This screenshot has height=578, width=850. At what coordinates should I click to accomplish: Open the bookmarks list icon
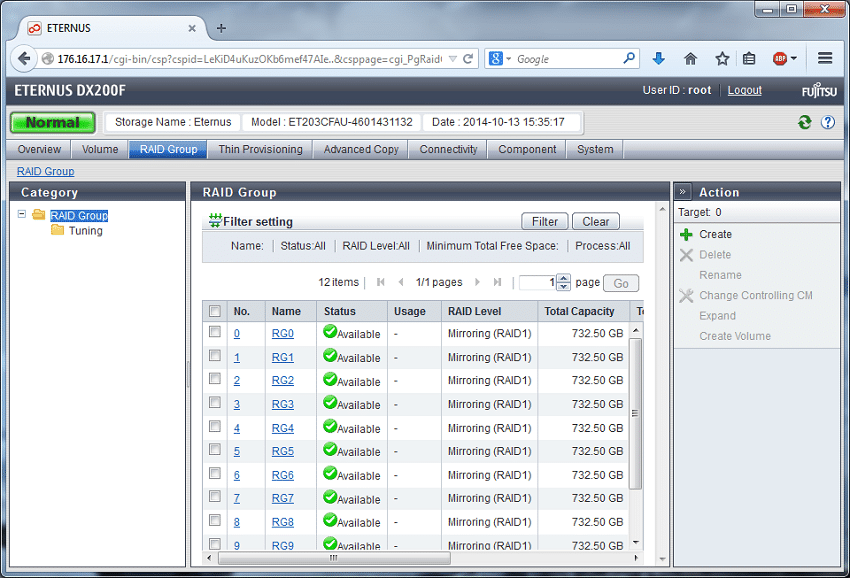click(x=749, y=59)
